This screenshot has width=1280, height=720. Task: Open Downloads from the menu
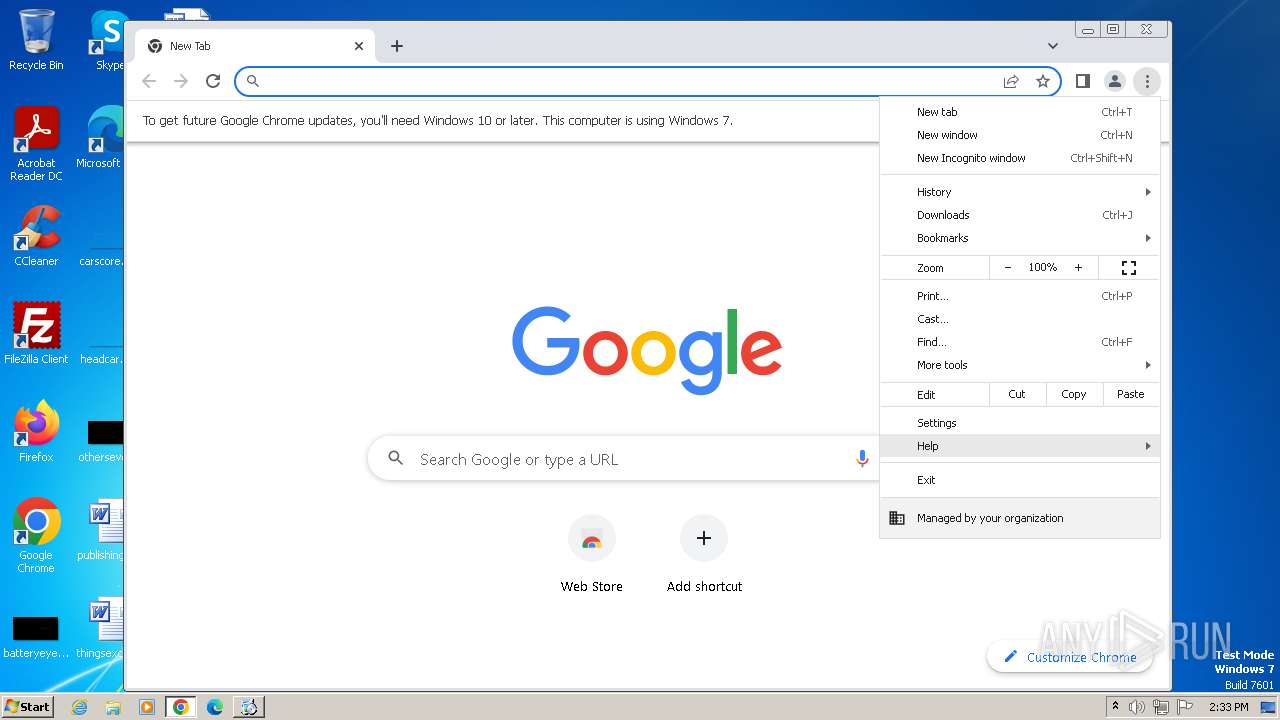point(1020,215)
